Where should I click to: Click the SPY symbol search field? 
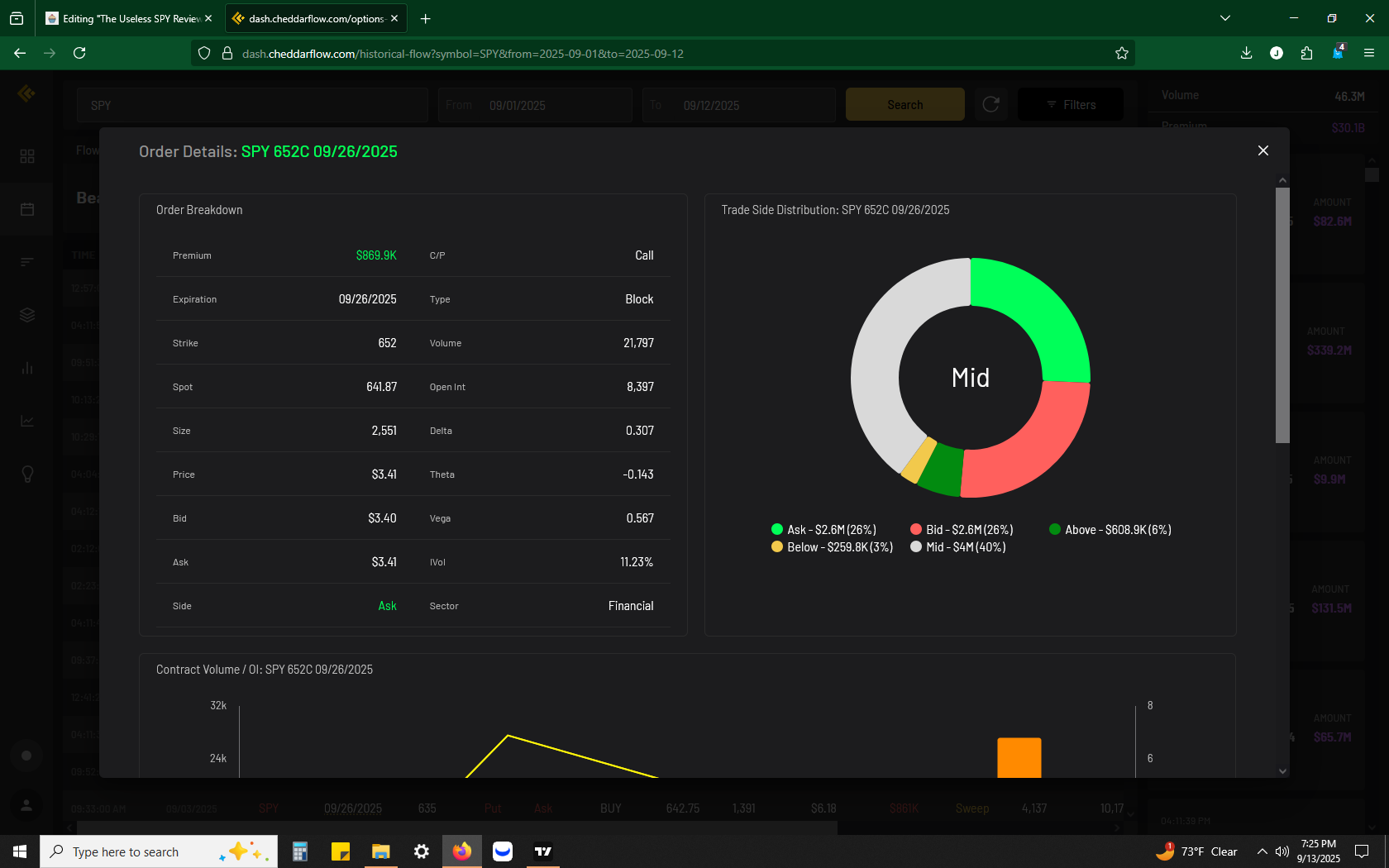[252, 105]
